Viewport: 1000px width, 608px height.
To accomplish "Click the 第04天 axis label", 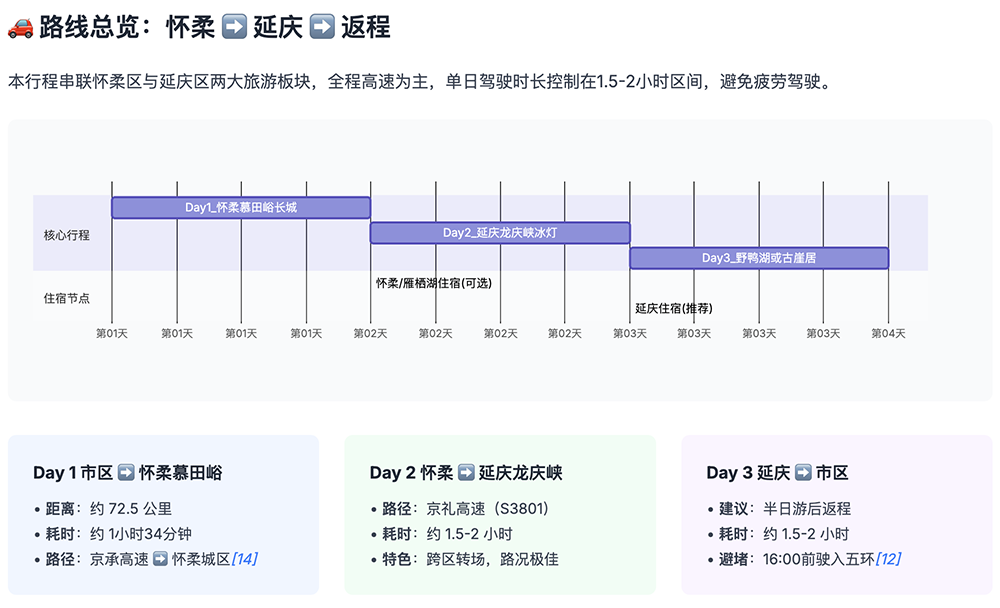I will pyautogui.click(x=887, y=331).
